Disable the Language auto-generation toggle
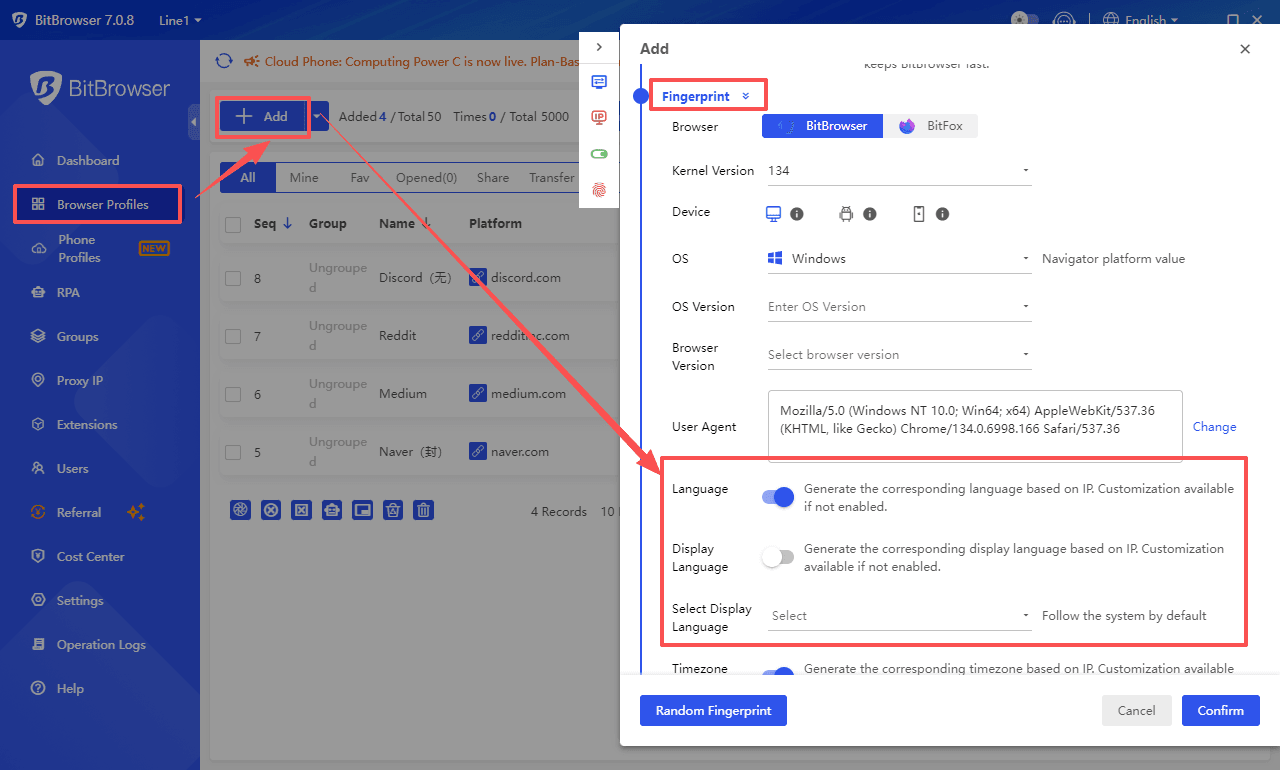The width and height of the screenshot is (1280, 770). 777,497
